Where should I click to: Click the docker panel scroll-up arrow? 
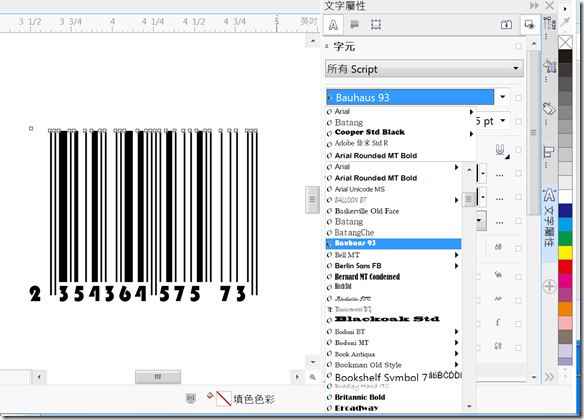[x=534, y=44]
